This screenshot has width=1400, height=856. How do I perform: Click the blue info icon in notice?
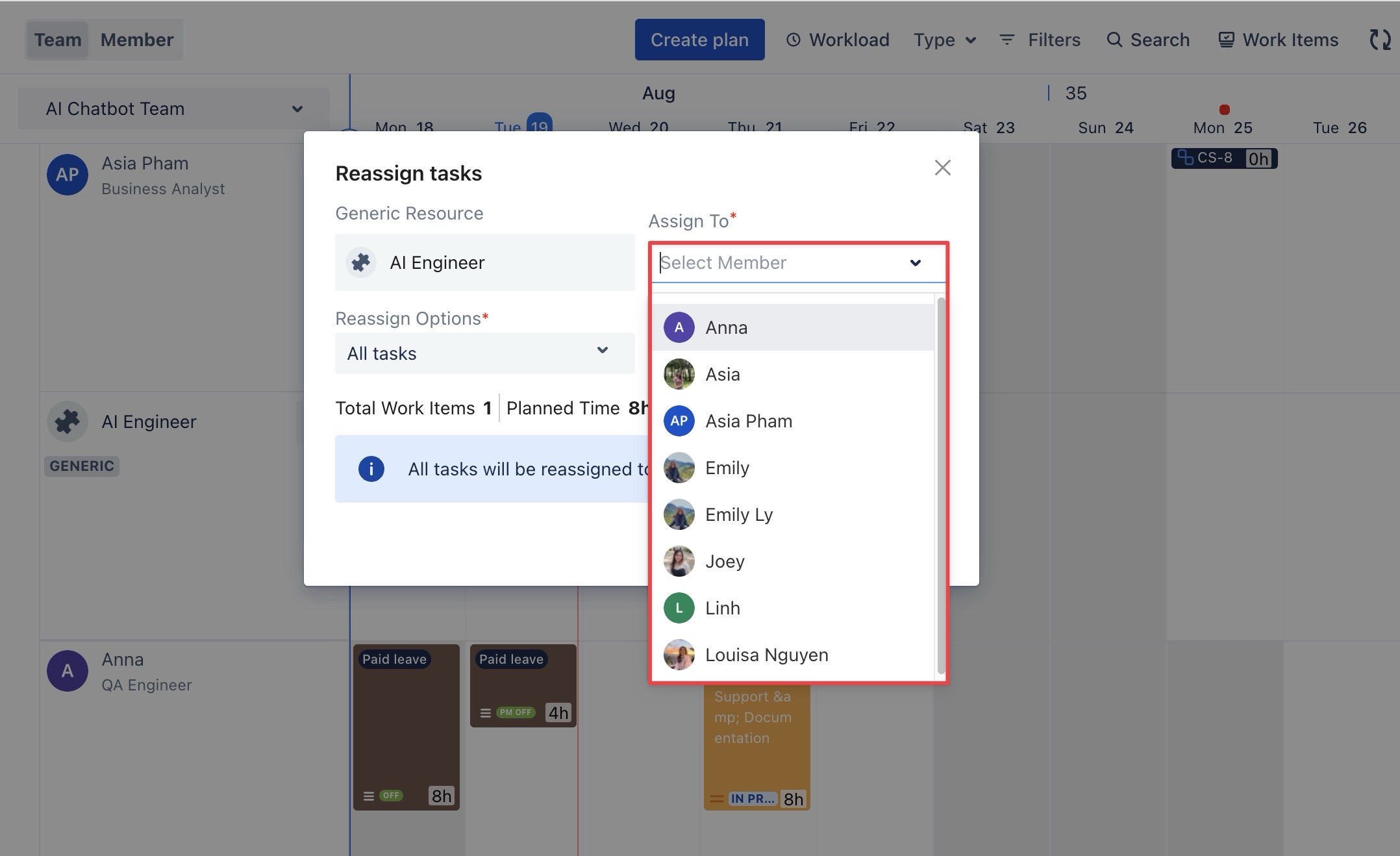[371, 469]
